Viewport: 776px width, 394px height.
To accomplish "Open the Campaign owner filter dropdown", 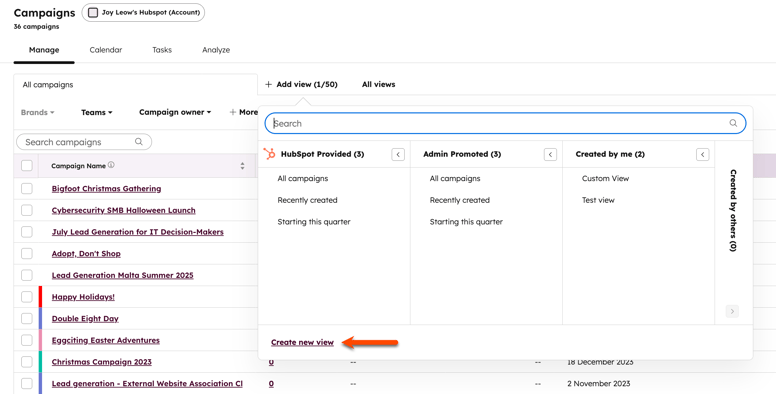I will [175, 112].
